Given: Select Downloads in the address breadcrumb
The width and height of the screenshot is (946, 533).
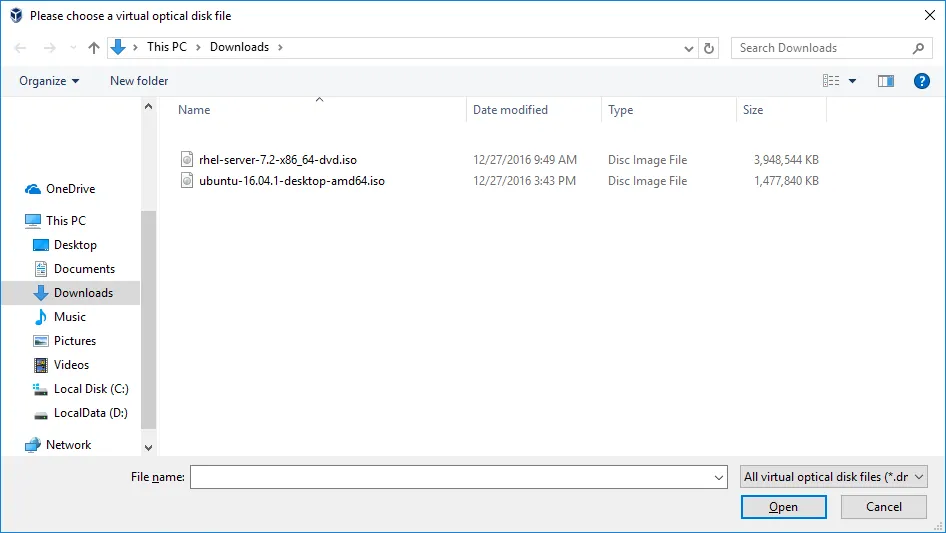Looking at the screenshot, I should [x=240, y=47].
